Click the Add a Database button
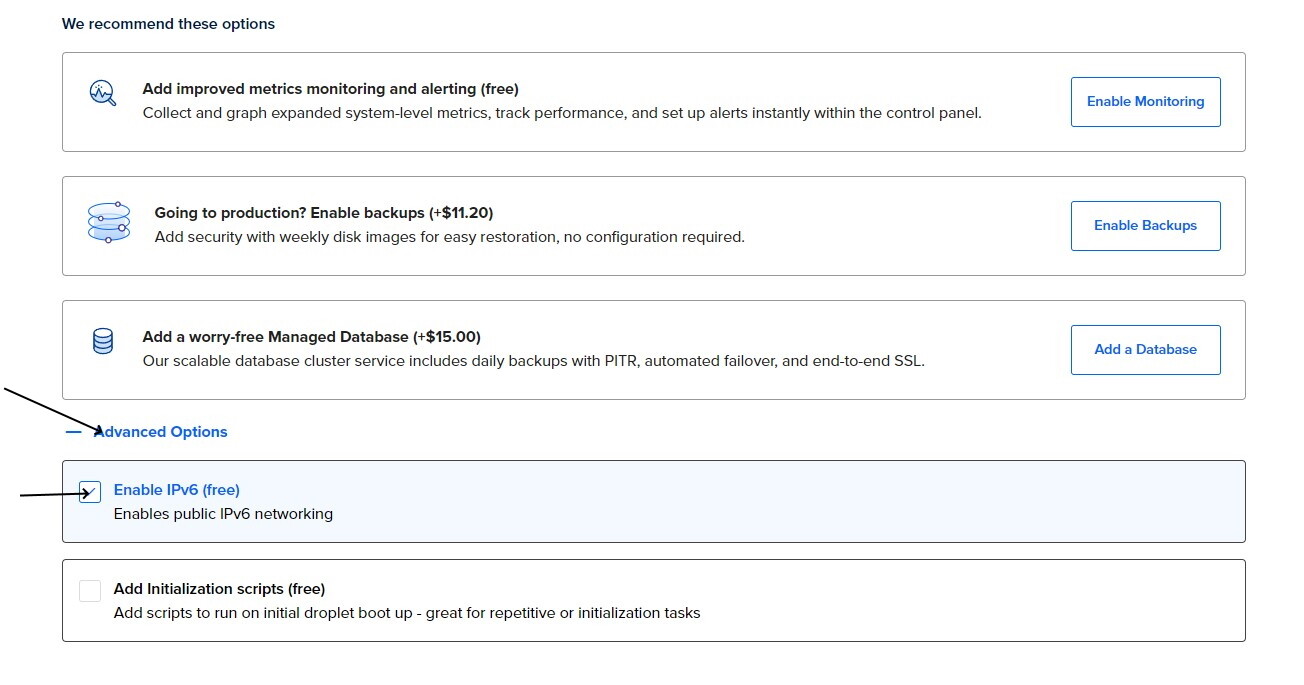 point(1146,350)
